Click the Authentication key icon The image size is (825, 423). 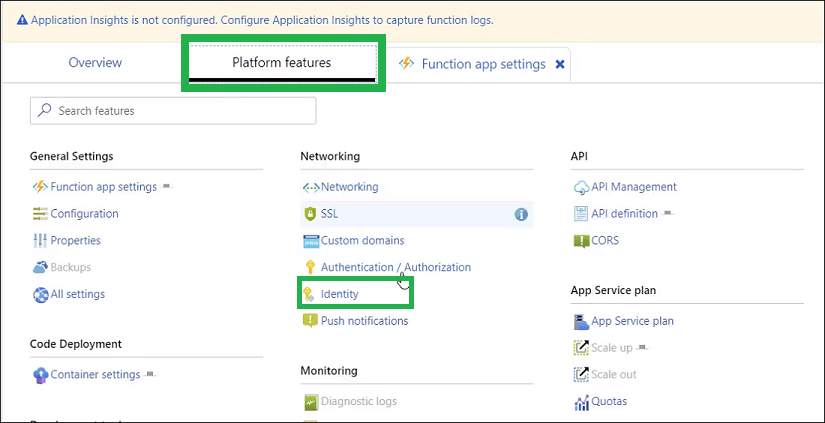310,267
